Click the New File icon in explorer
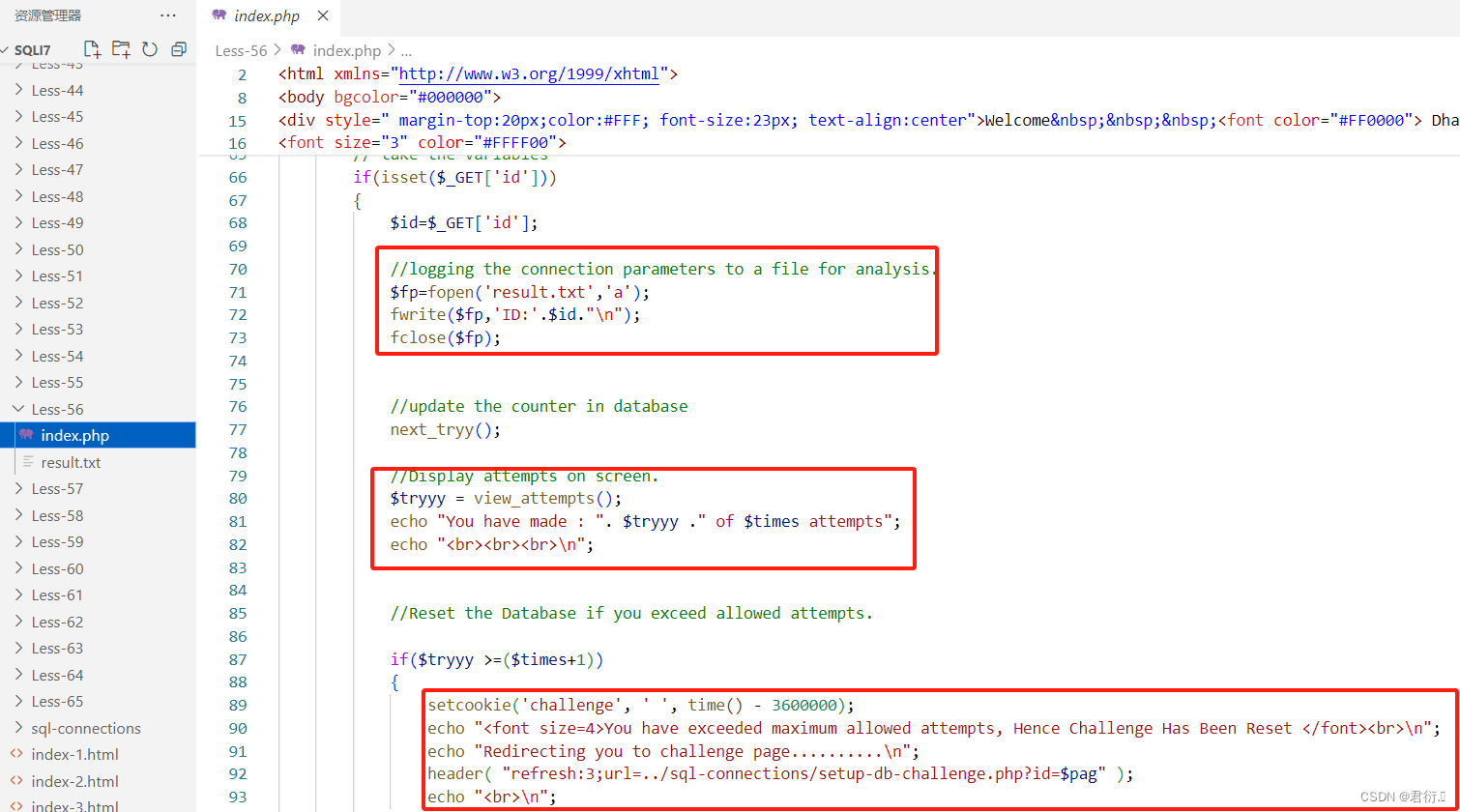 [92, 49]
